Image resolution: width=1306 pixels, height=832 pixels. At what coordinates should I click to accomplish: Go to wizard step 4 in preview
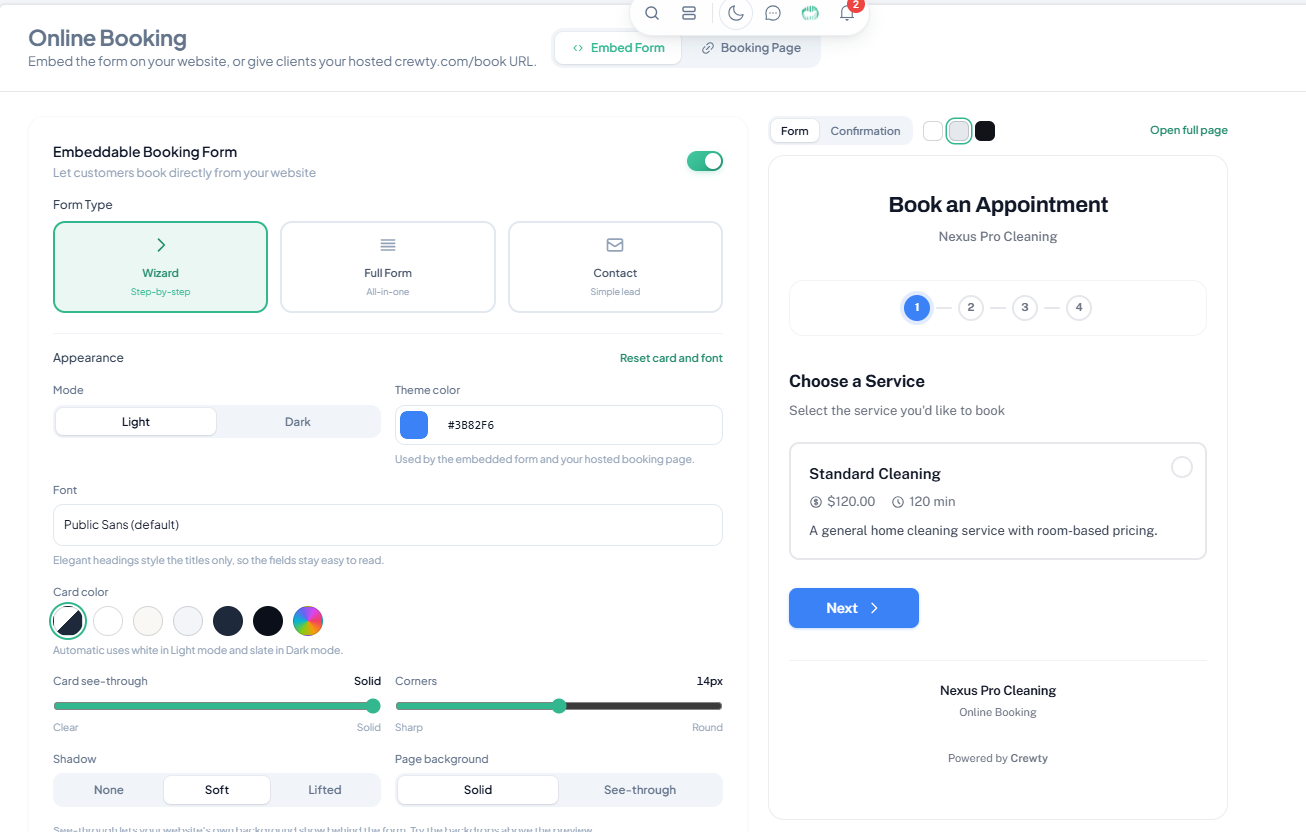(x=1078, y=308)
